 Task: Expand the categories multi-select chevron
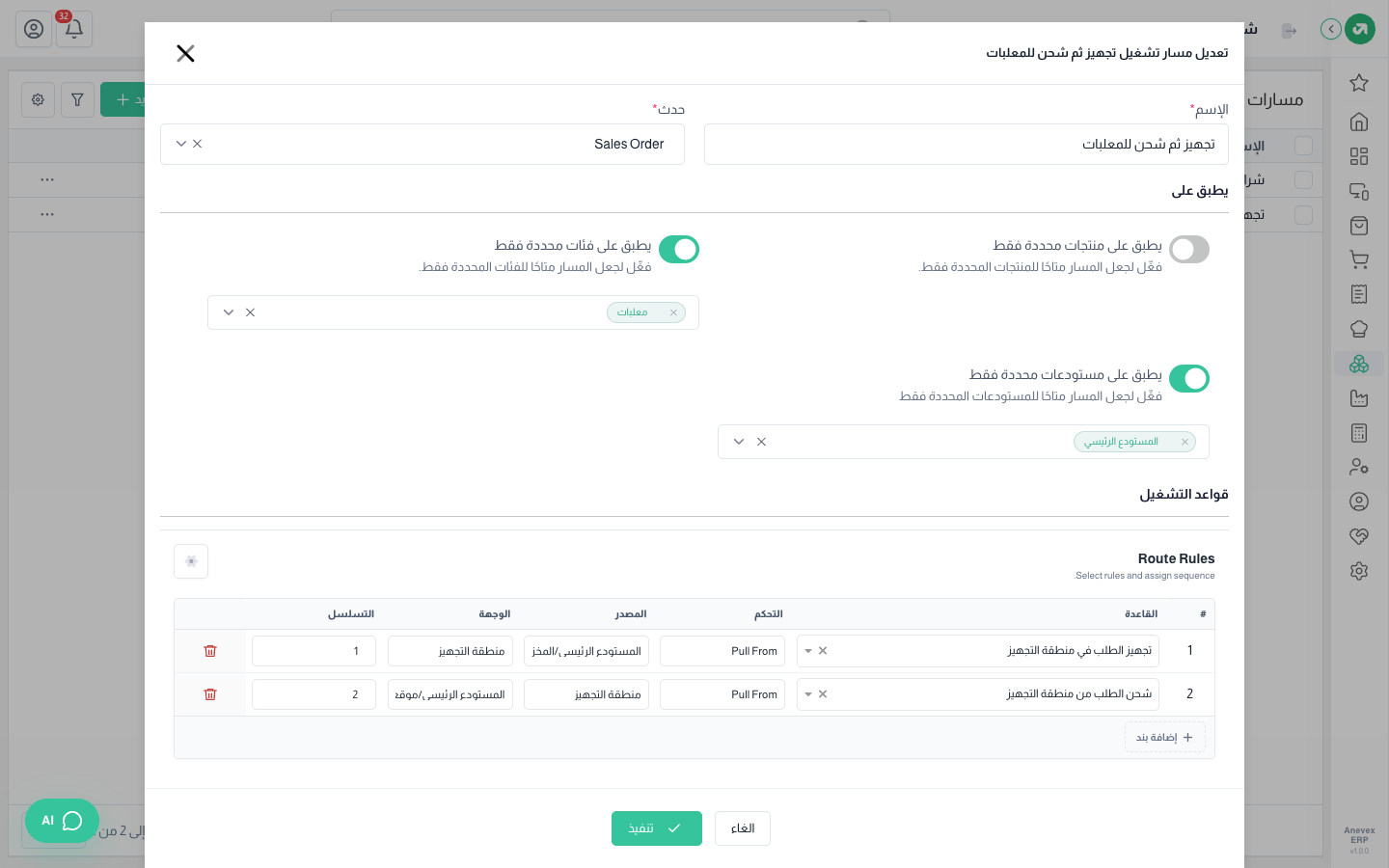tap(229, 312)
